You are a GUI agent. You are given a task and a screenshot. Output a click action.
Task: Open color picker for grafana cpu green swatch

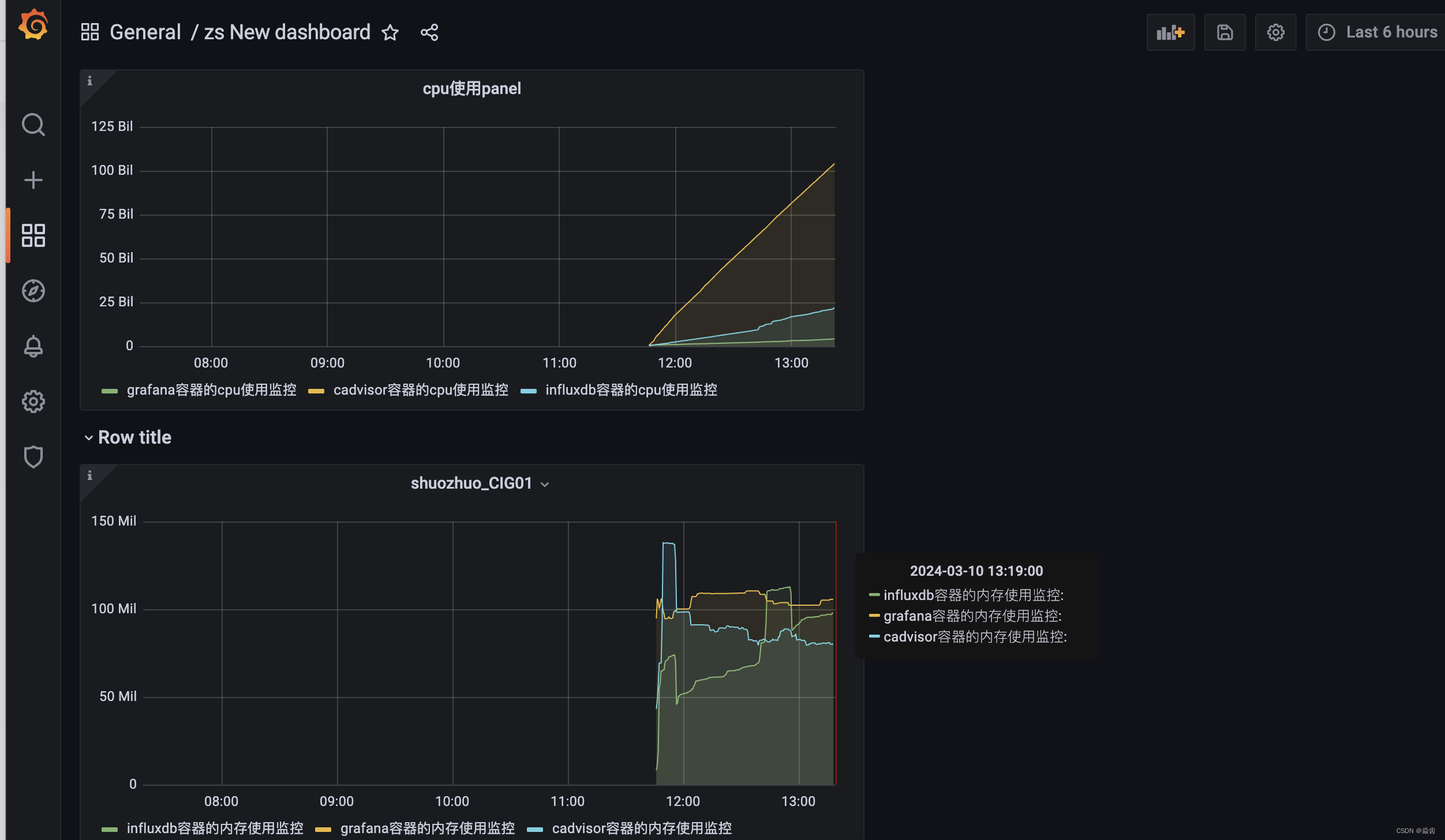[x=110, y=391]
